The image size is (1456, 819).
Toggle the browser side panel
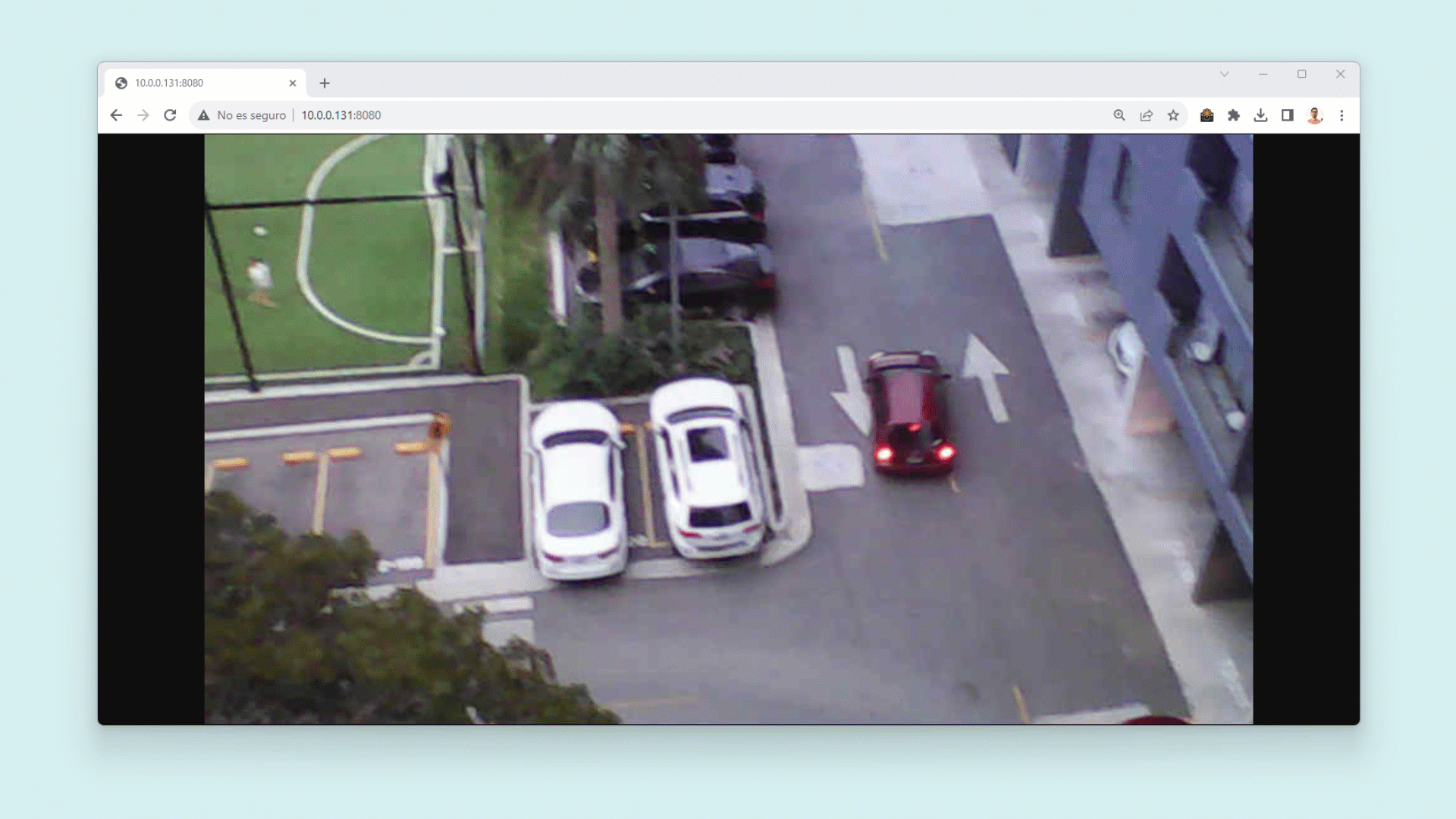(x=1288, y=115)
